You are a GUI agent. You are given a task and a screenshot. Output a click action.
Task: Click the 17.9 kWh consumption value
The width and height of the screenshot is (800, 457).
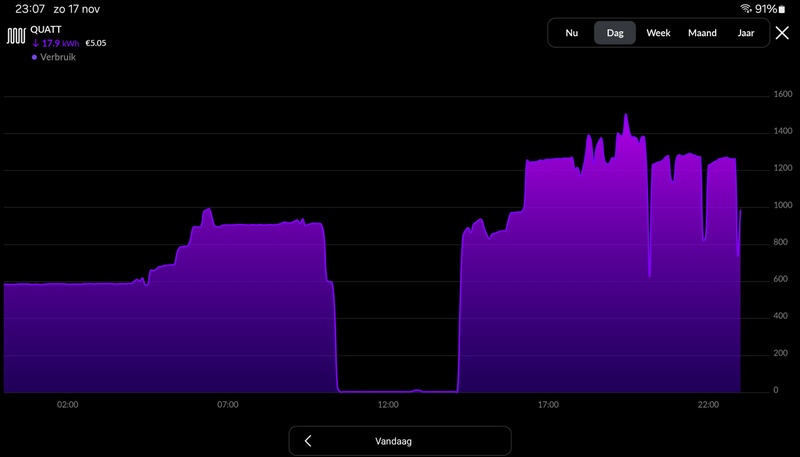[61, 43]
